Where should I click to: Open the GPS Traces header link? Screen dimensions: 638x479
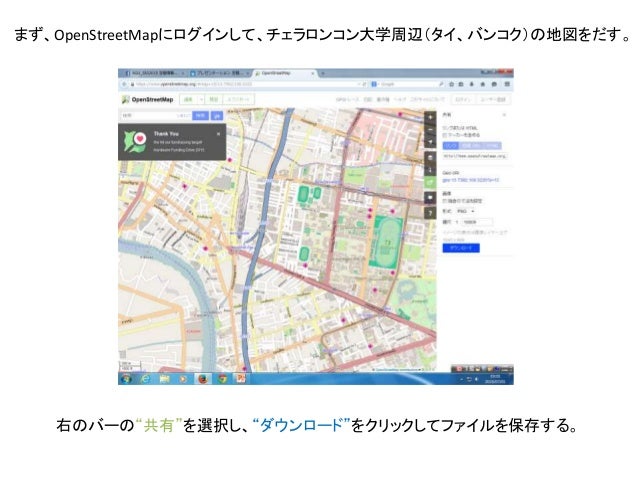(347, 99)
